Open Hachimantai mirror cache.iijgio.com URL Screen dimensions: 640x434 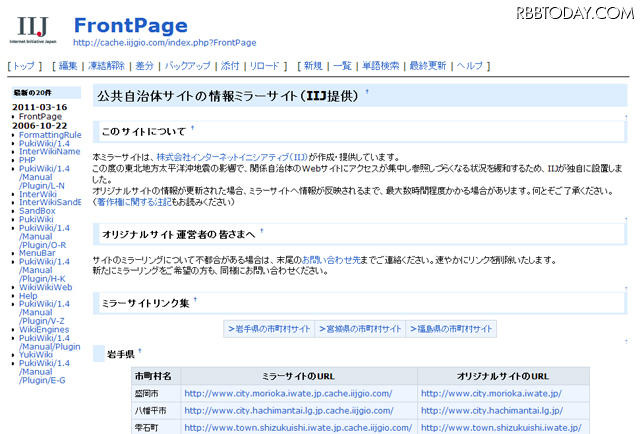[x=289, y=411]
